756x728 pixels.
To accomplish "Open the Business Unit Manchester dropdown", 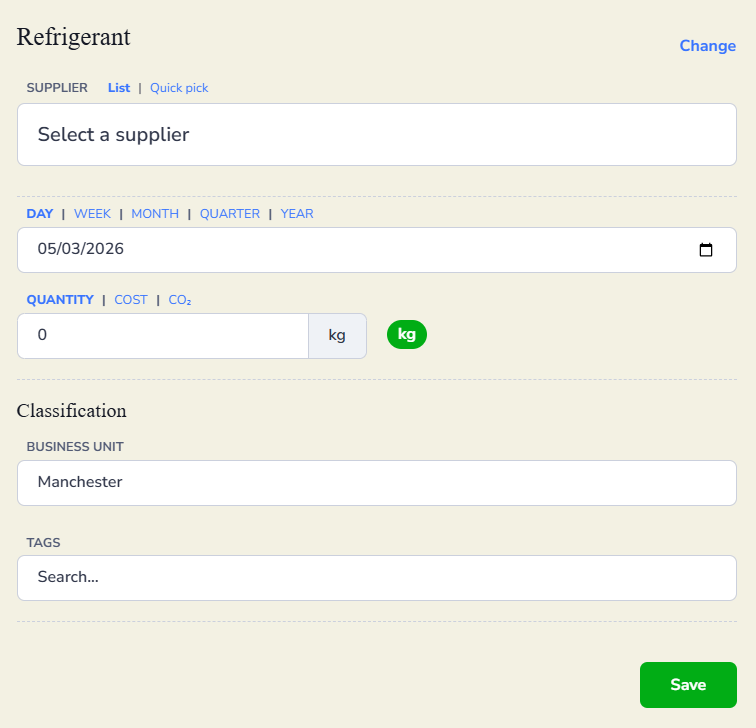I will pos(377,483).
